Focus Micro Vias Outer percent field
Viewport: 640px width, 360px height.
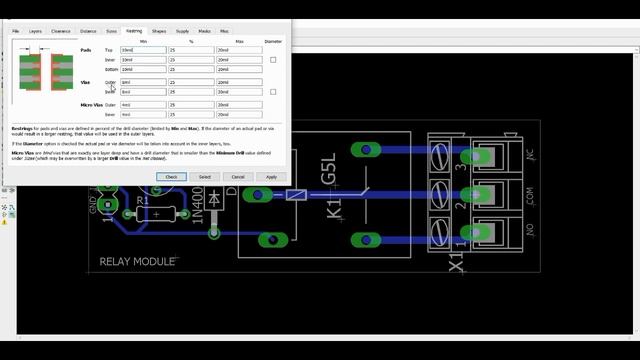[191, 105]
